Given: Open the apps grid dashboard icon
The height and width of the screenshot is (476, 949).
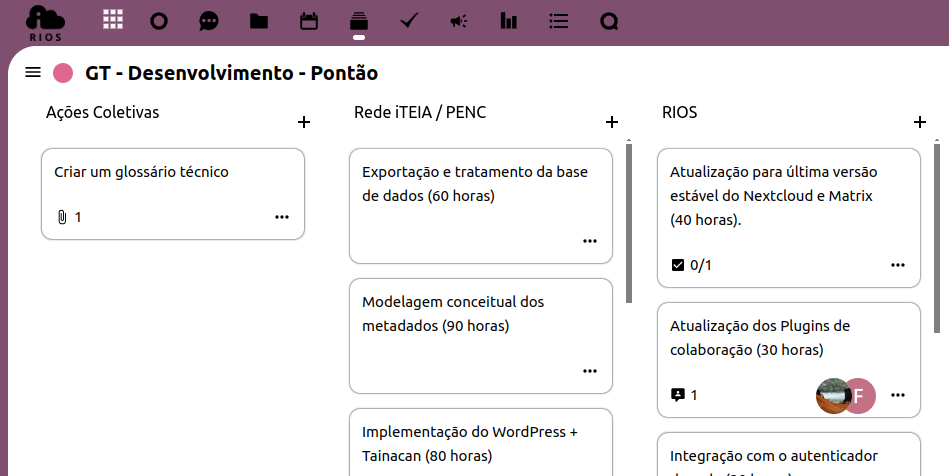Looking at the screenshot, I should point(113,19).
